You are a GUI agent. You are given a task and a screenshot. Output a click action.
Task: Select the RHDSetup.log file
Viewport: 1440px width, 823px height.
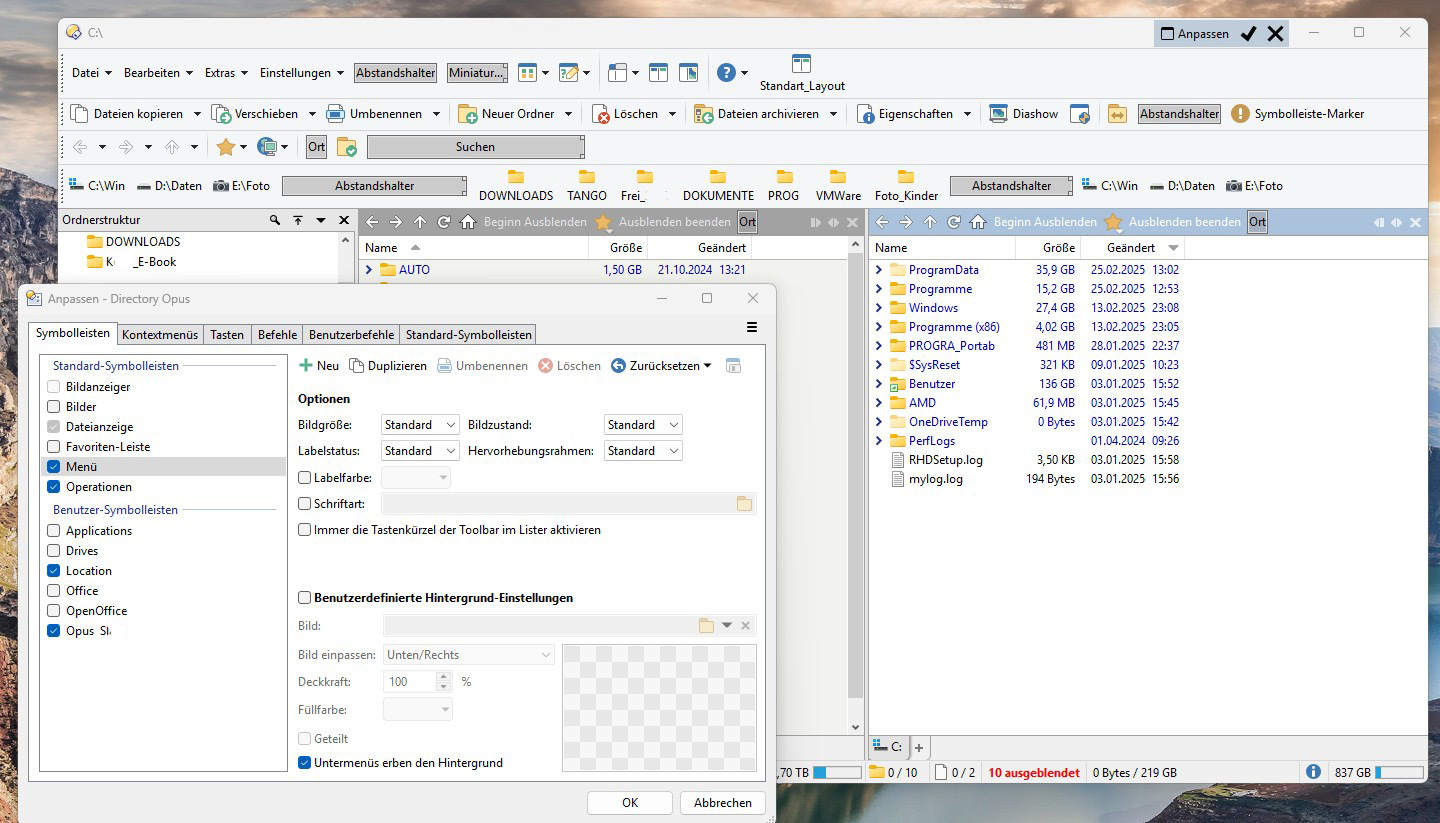pos(946,460)
